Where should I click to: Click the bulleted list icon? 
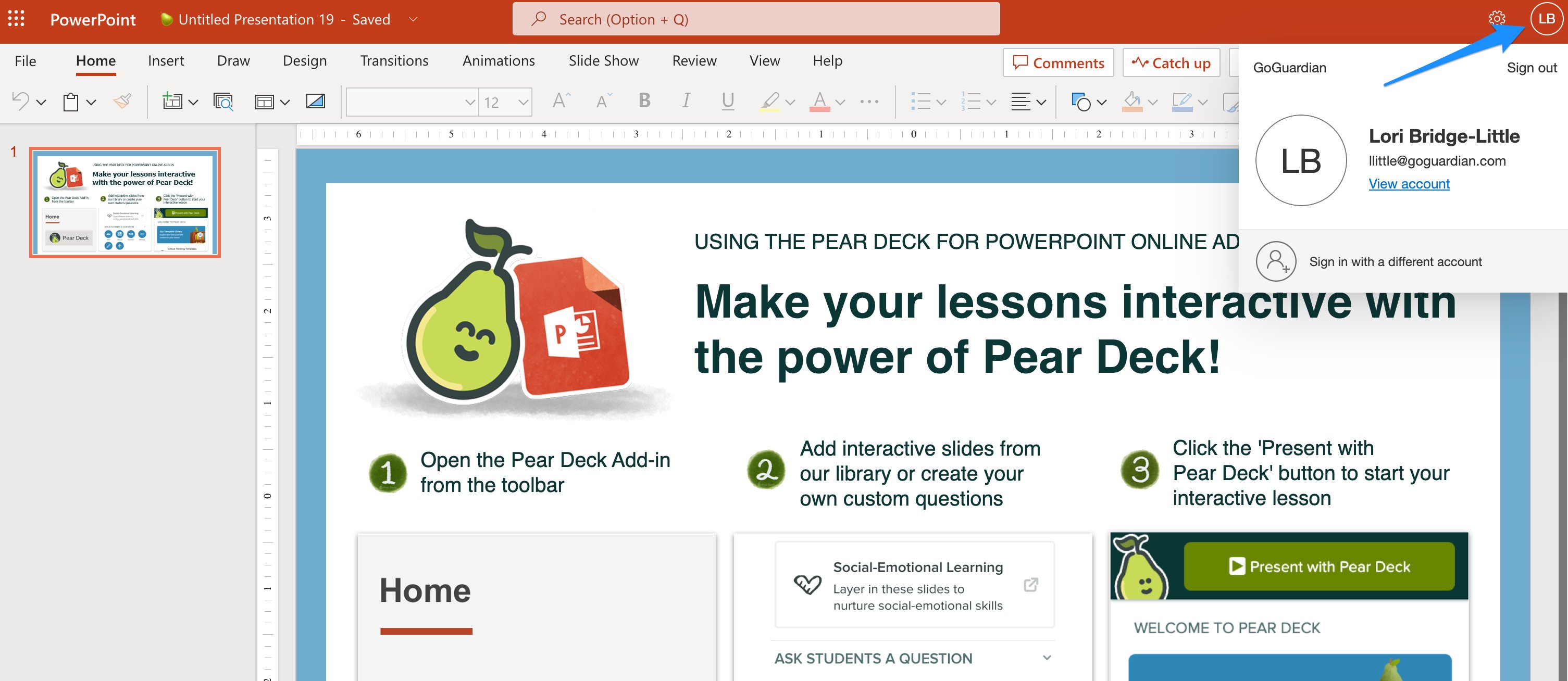click(920, 101)
